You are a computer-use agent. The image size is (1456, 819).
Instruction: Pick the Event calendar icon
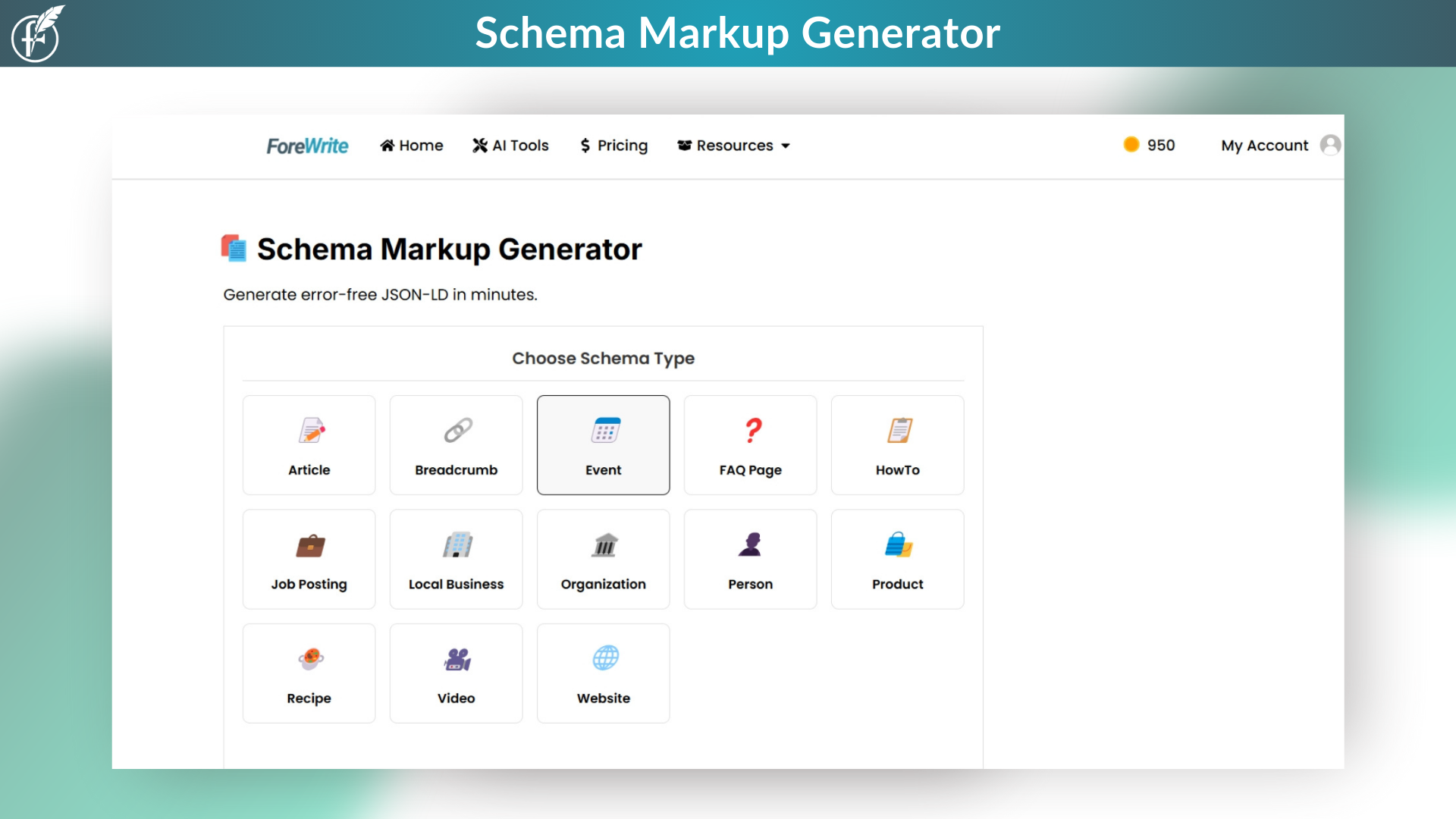[604, 431]
